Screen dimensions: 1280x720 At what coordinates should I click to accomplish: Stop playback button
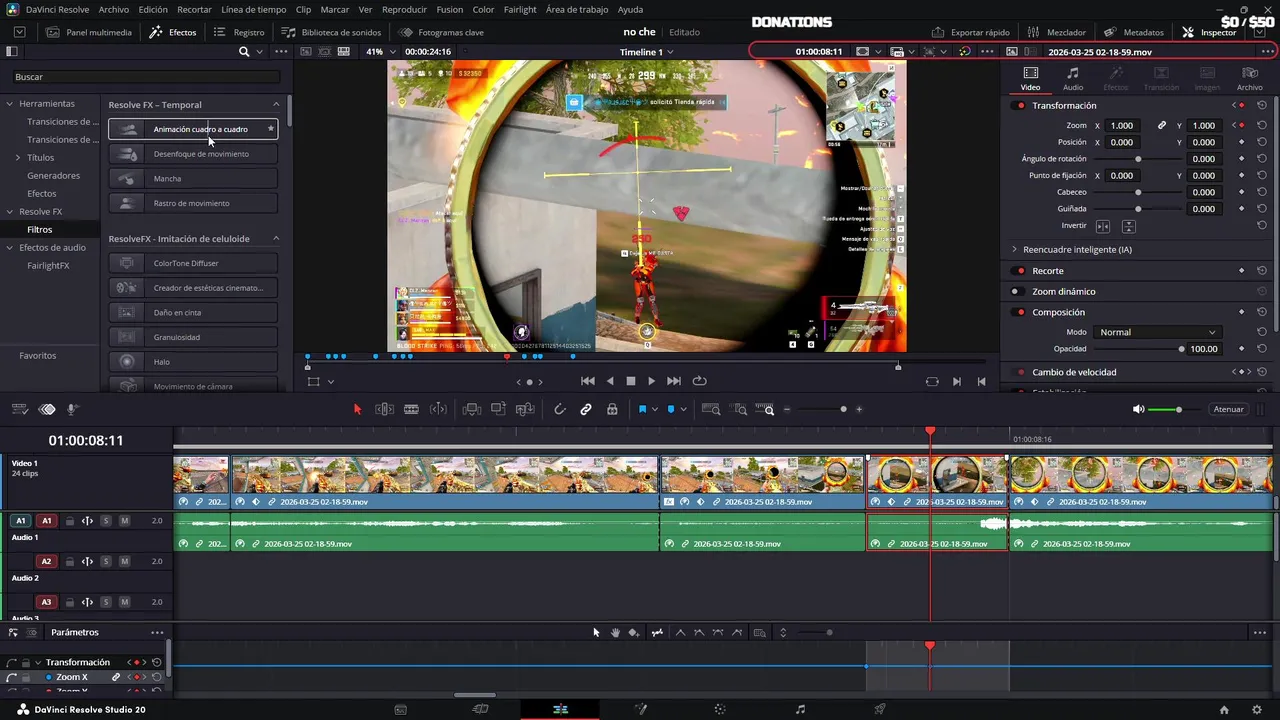point(631,381)
